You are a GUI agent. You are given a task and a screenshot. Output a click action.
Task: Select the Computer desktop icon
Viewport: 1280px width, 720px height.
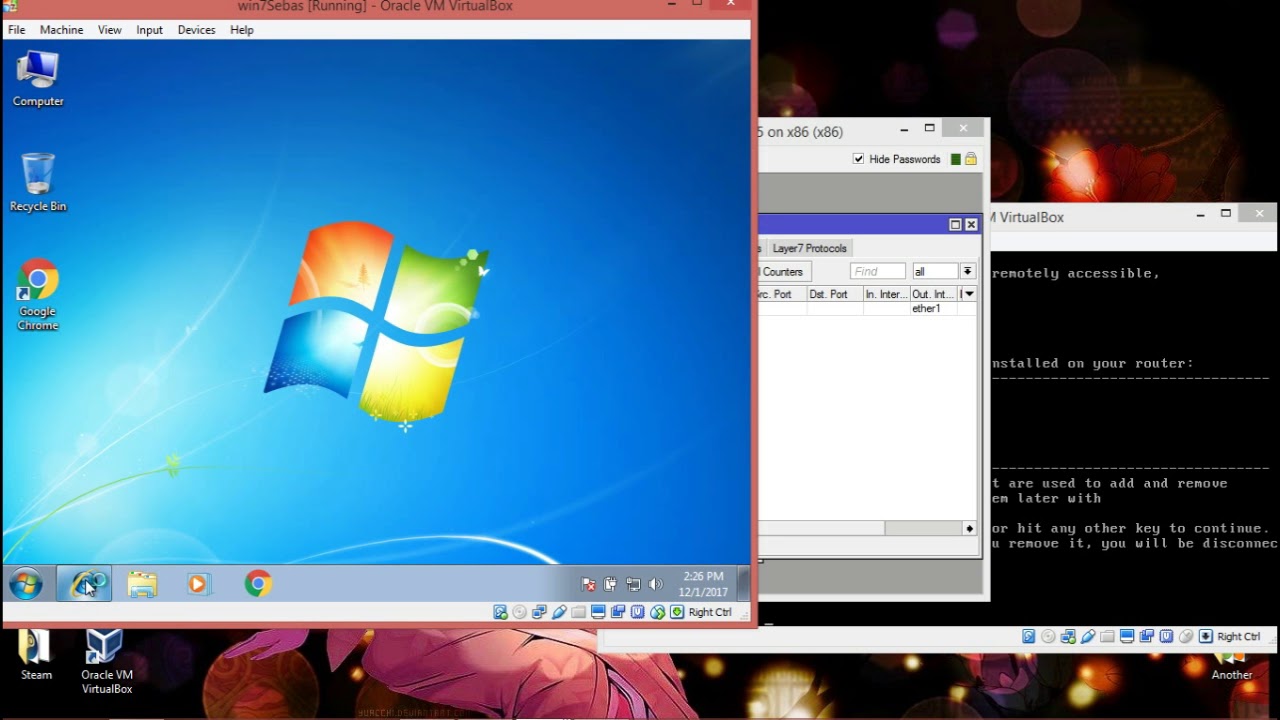(38, 78)
